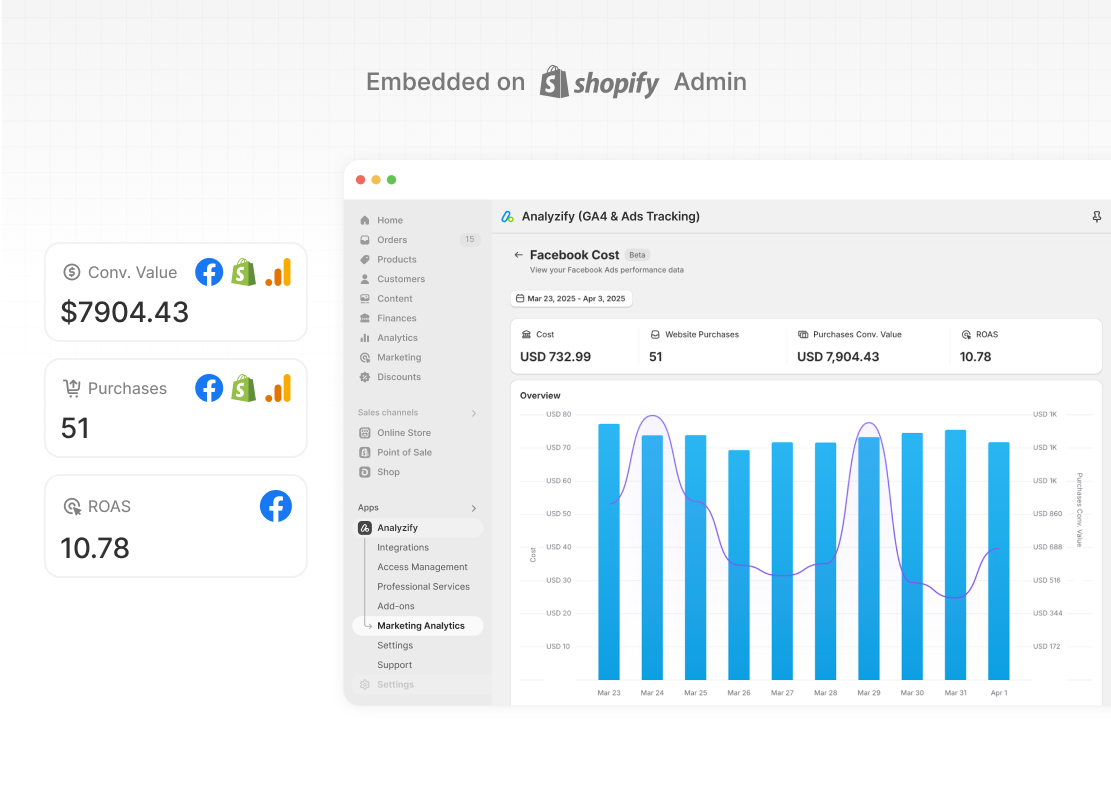Open the Analytics bar-chart icon in the sidebar
This screenshot has width=1111, height=790.
click(x=365, y=338)
